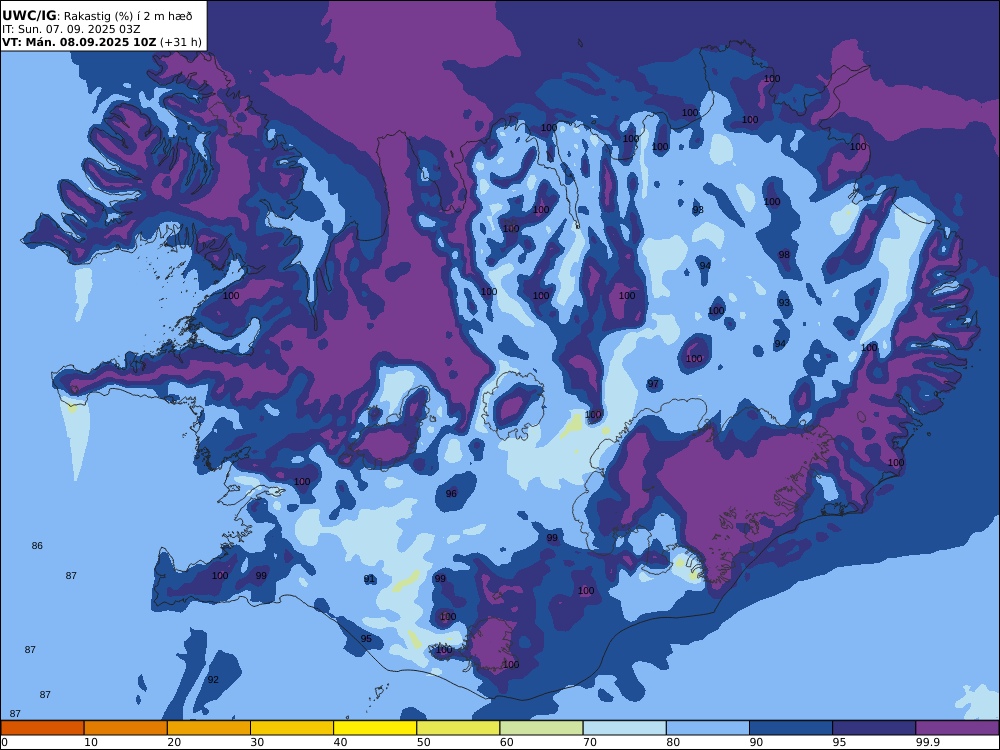
Task: Click the 95–99.9 navy legend swatch
Action: pos(874,728)
